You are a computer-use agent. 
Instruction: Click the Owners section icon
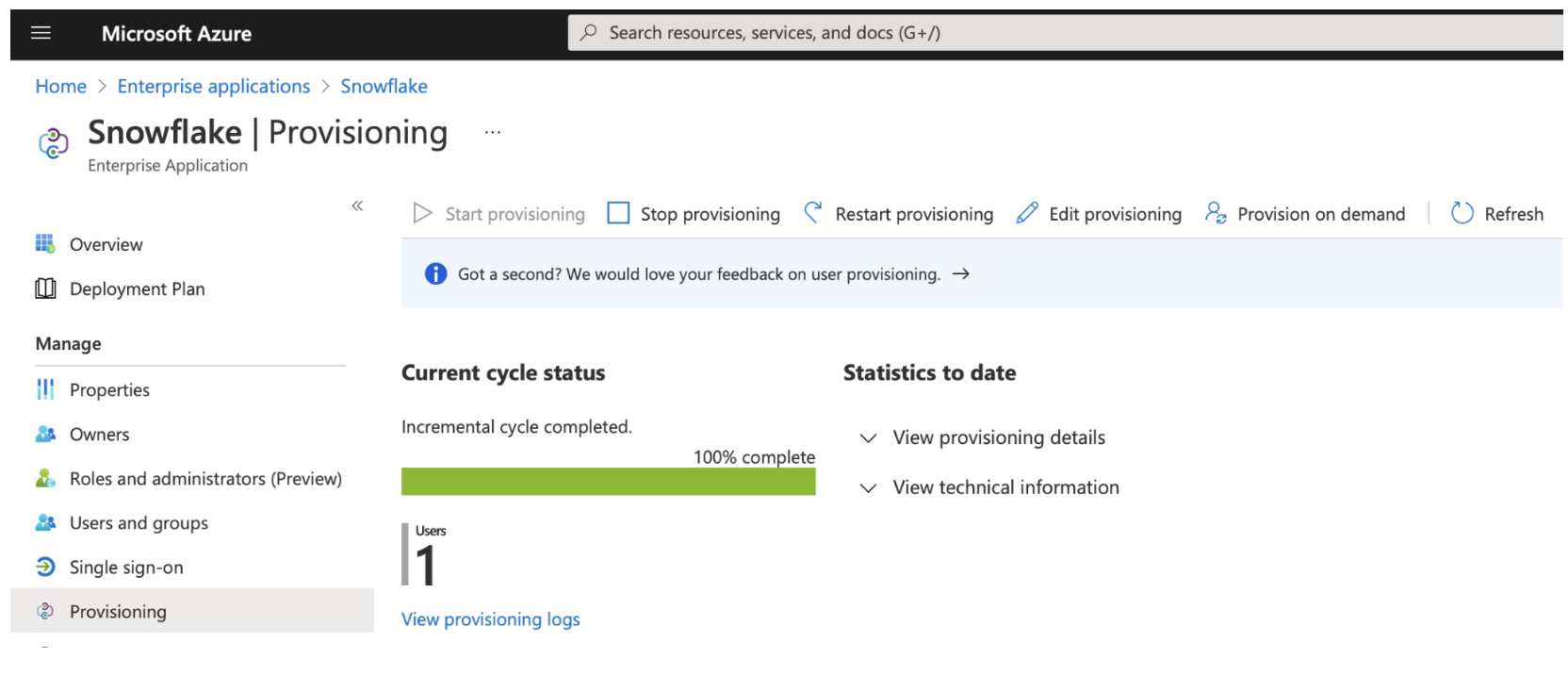(x=44, y=434)
